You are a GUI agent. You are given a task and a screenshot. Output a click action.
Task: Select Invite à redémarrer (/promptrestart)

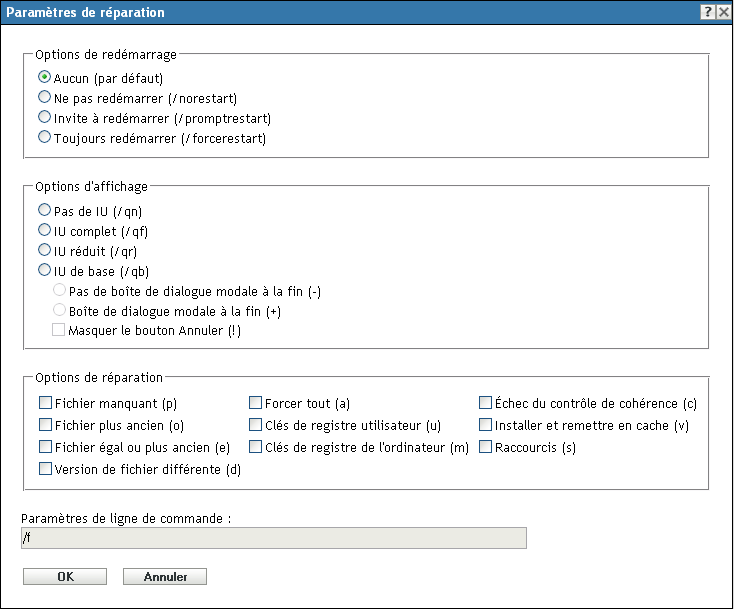tap(44, 118)
